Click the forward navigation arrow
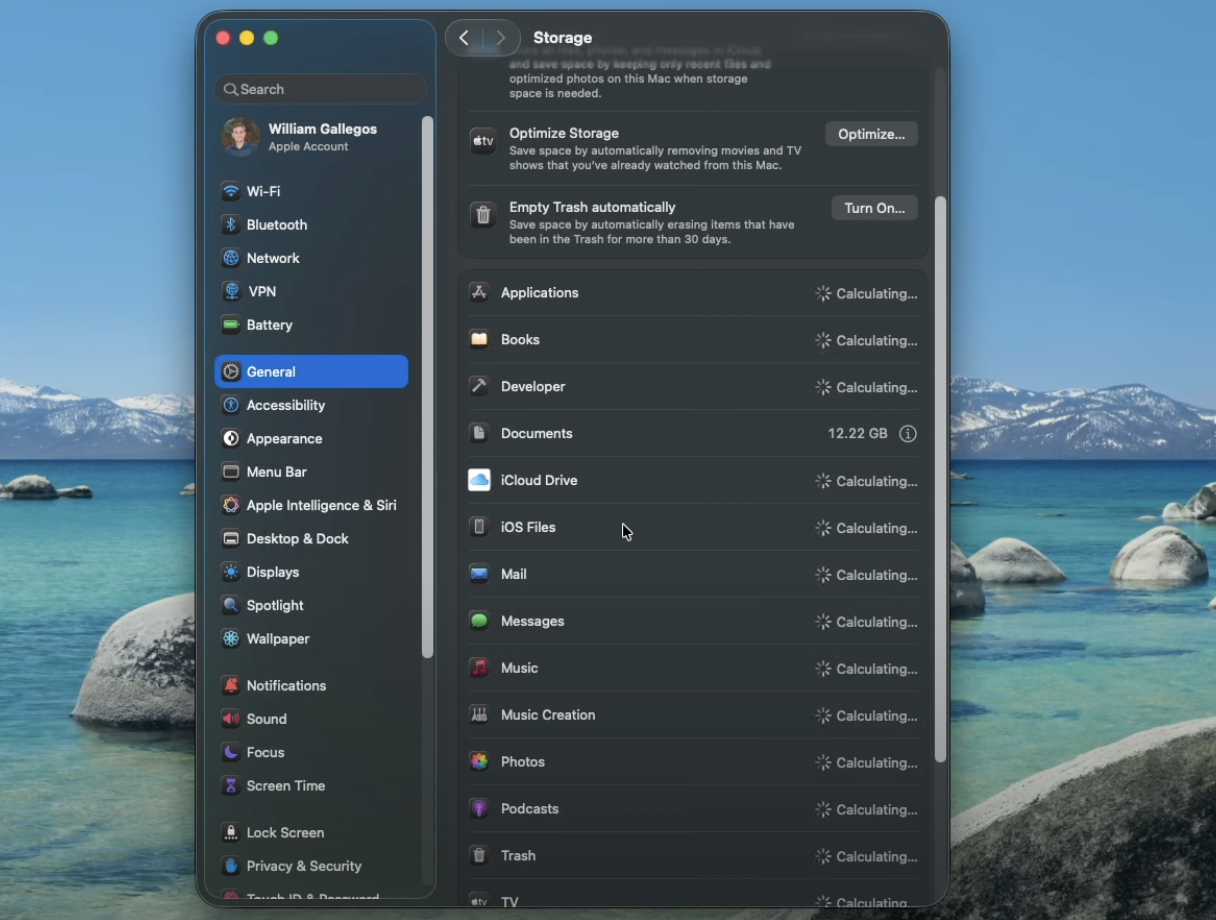Viewport: 1216px width, 920px height. (501, 38)
